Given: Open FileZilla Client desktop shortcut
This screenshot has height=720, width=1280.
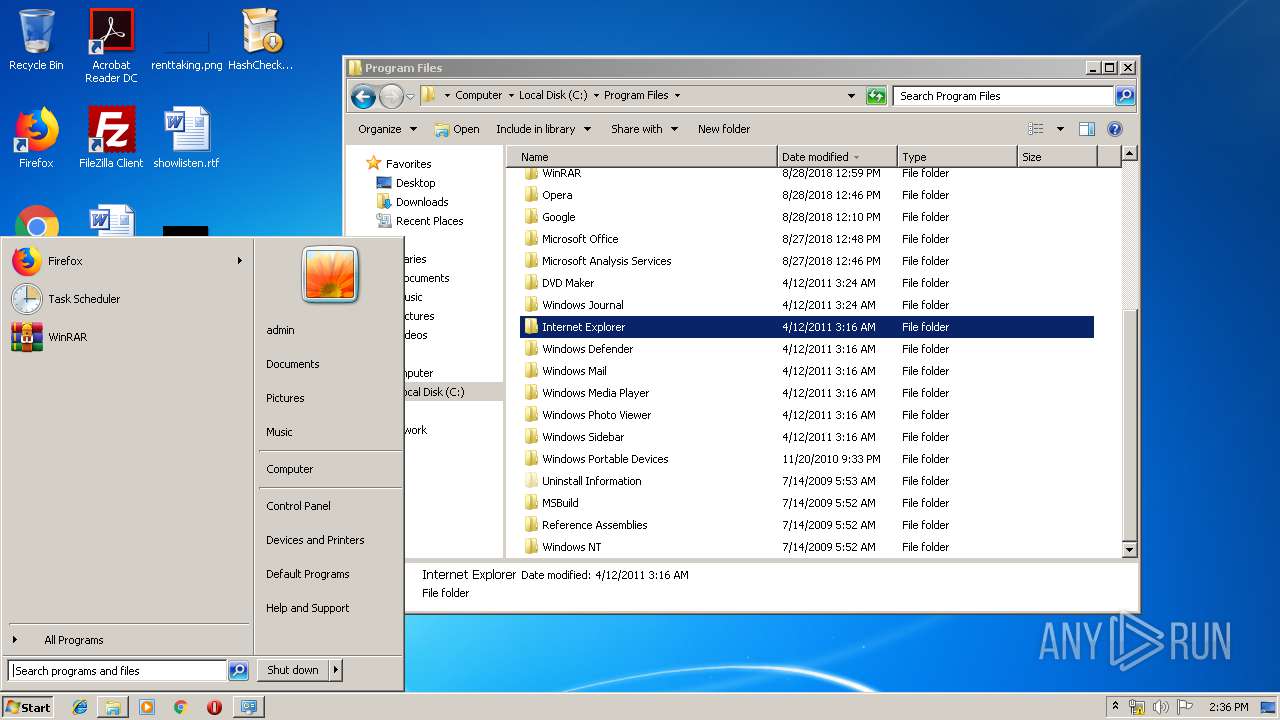Looking at the screenshot, I should 111,138.
